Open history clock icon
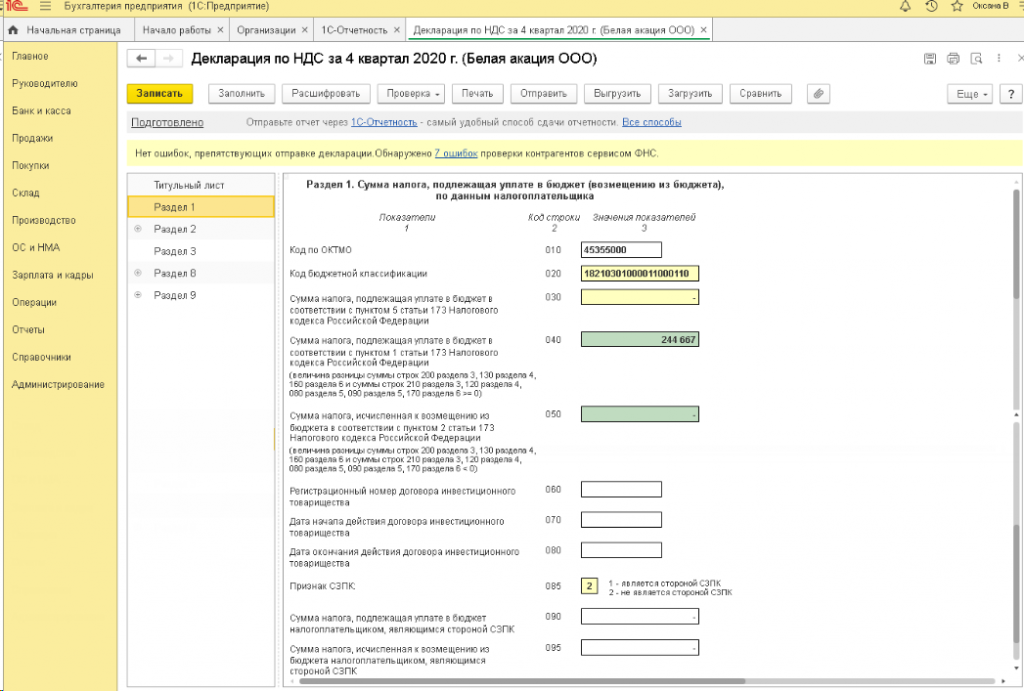The image size is (1024, 691). tap(931, 6)
